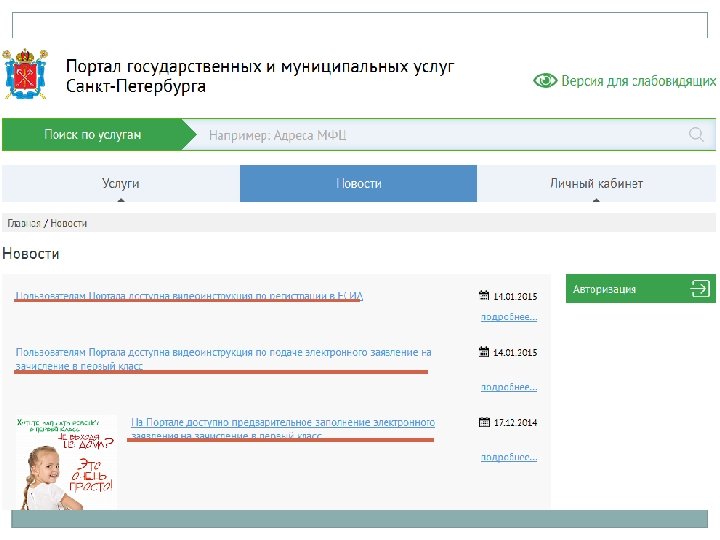Screen dimensions: 720x540
Task: Click the magnifier icon in the search field
Action: [x=696, y=135]
